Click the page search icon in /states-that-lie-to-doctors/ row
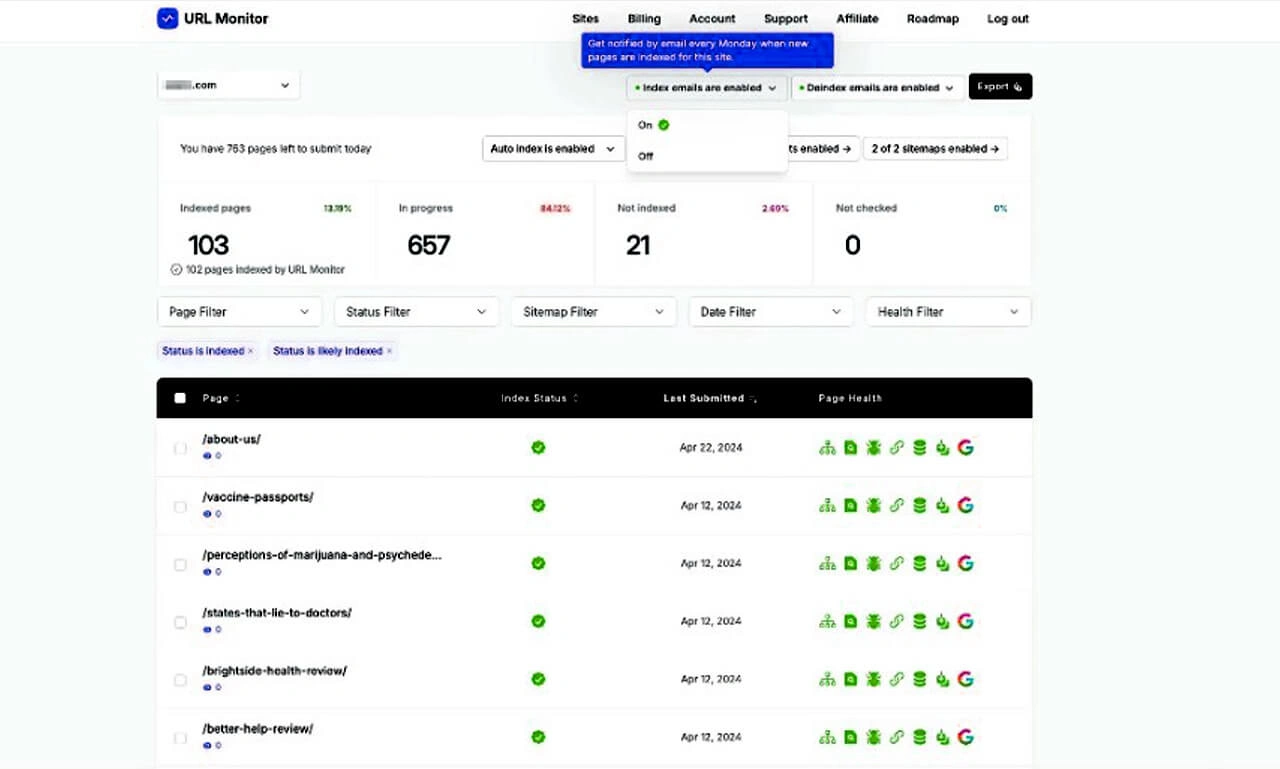The height and width of the screenshot is (769, 1280). click(x=850, y=622)
